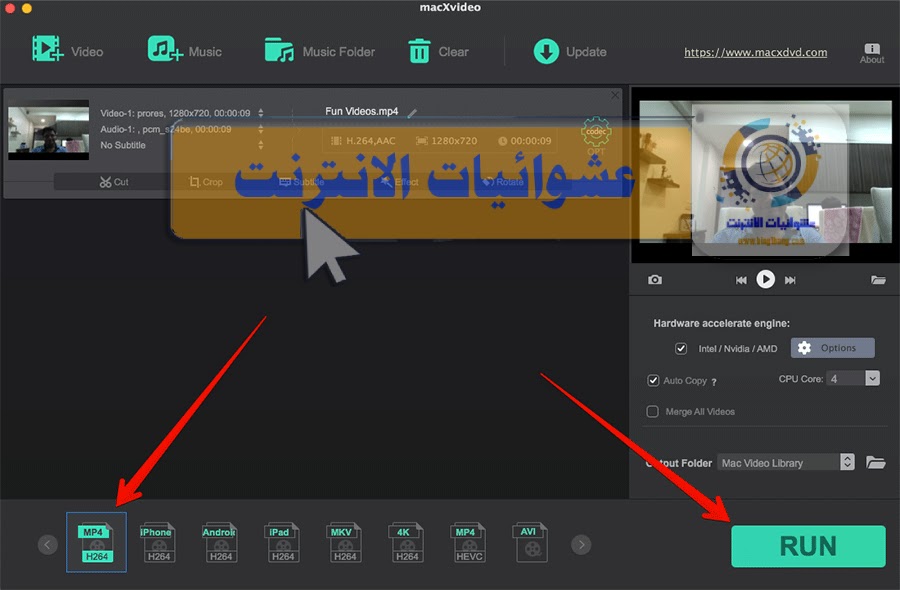Add audio with the Music icon
This screenshot has width=900, height=590.
click(165, 49)
